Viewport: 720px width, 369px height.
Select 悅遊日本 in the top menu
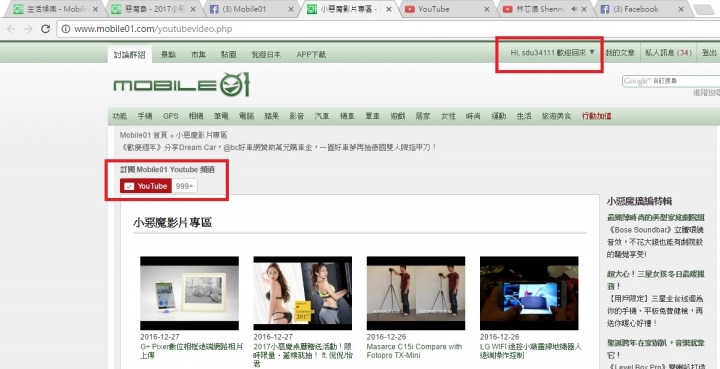pos(266,54)
